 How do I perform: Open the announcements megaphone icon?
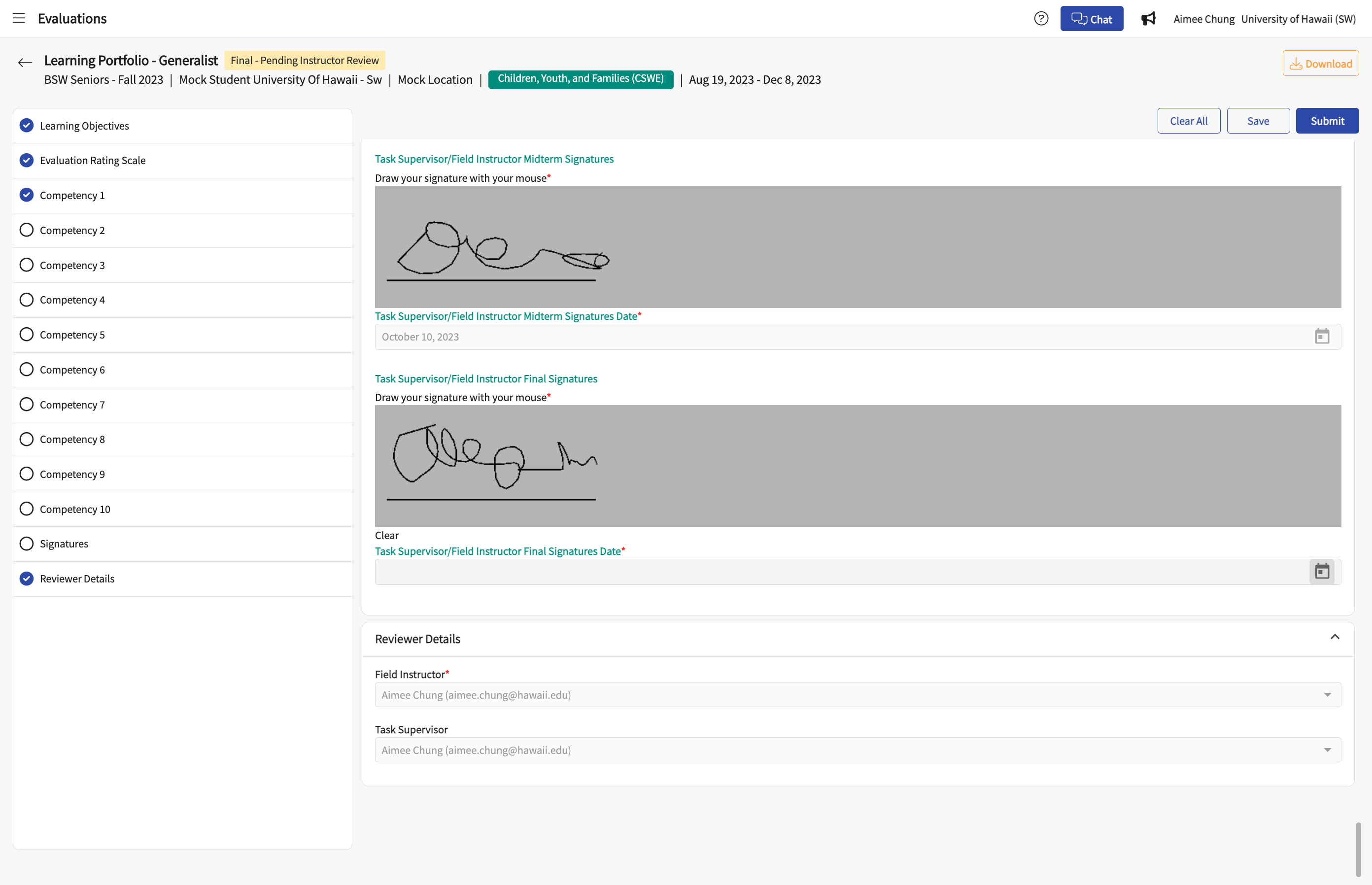point(1148,18)
